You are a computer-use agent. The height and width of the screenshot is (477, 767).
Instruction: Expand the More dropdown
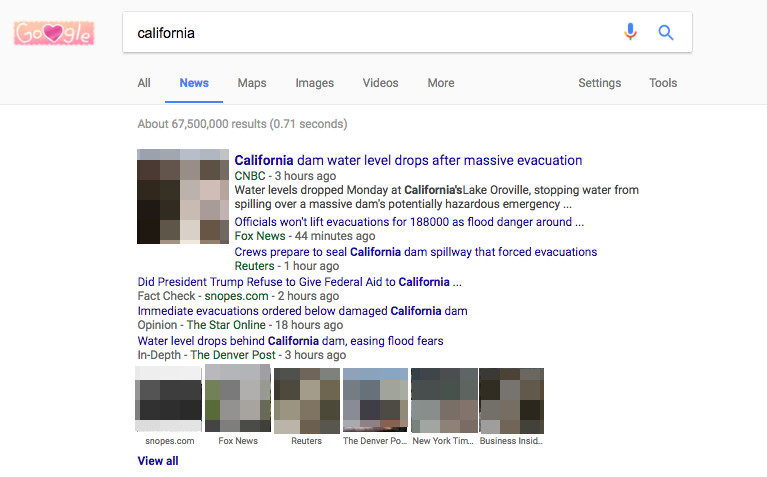pyautogui.click(x=441, y=83)
